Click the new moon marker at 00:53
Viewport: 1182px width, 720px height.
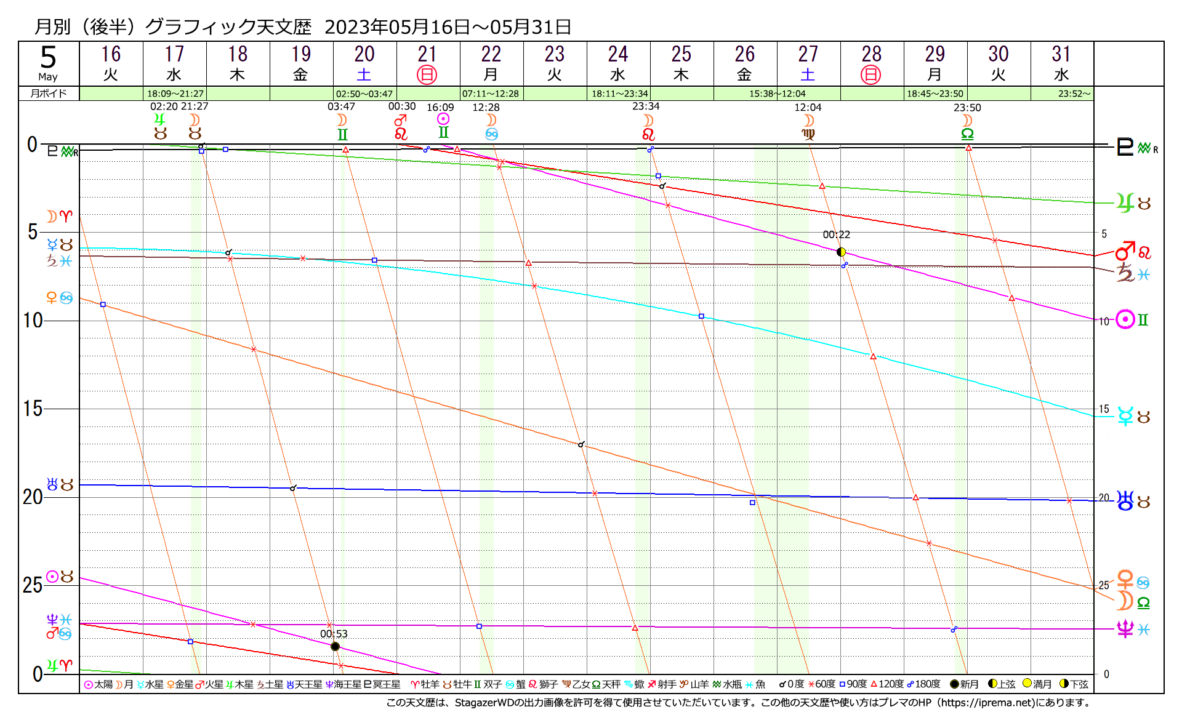click(x=335, y=647)
